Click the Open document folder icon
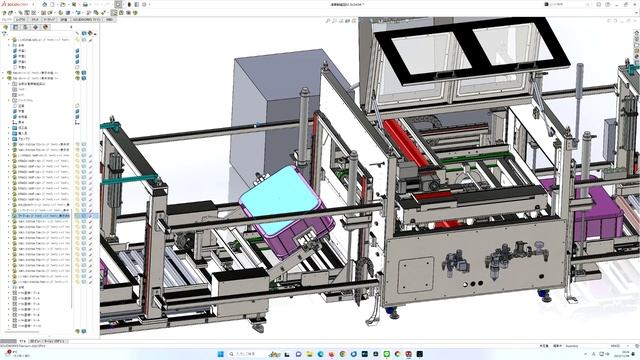640x360 pixels. tap(62, 4)
